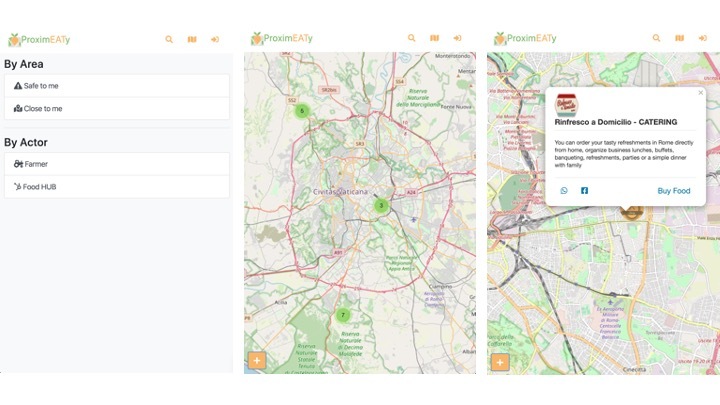Screen dimensions: 720x405
Task: Close the Rinfresco a Domicilio popup
Action: point(701,93)
